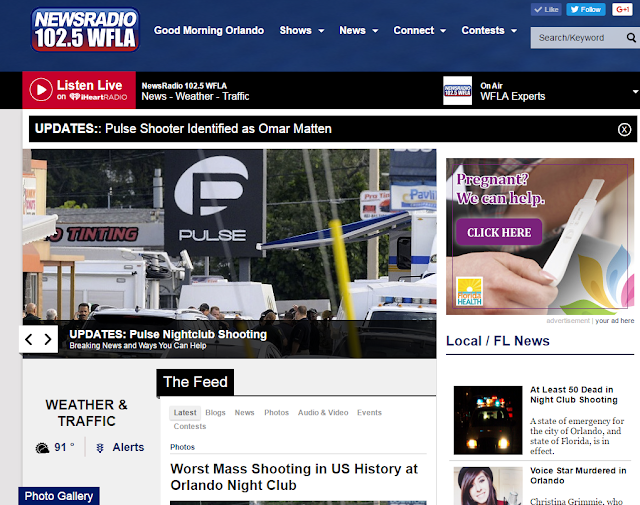The height and width of the screenshot is (505, 640).
Task: Click the Google +1 button
Action: tap(622, 9)
